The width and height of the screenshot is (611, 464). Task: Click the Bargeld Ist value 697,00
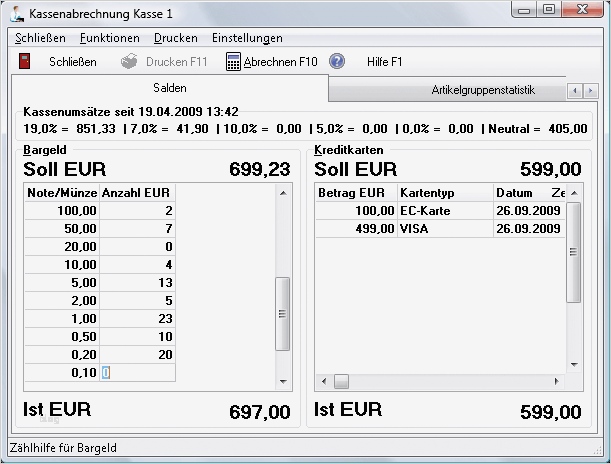260,412
